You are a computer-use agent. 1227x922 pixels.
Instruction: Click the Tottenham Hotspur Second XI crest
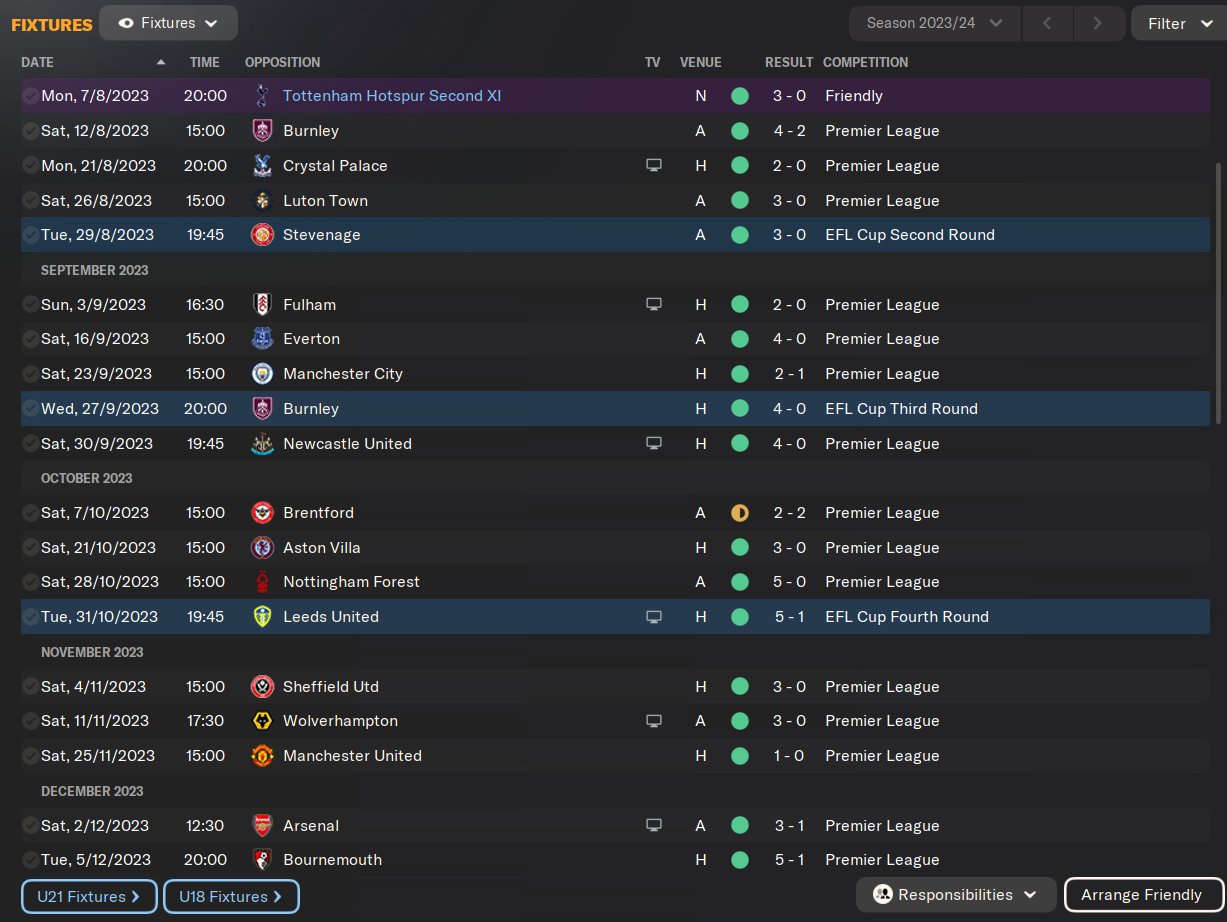tap(262, 96)
